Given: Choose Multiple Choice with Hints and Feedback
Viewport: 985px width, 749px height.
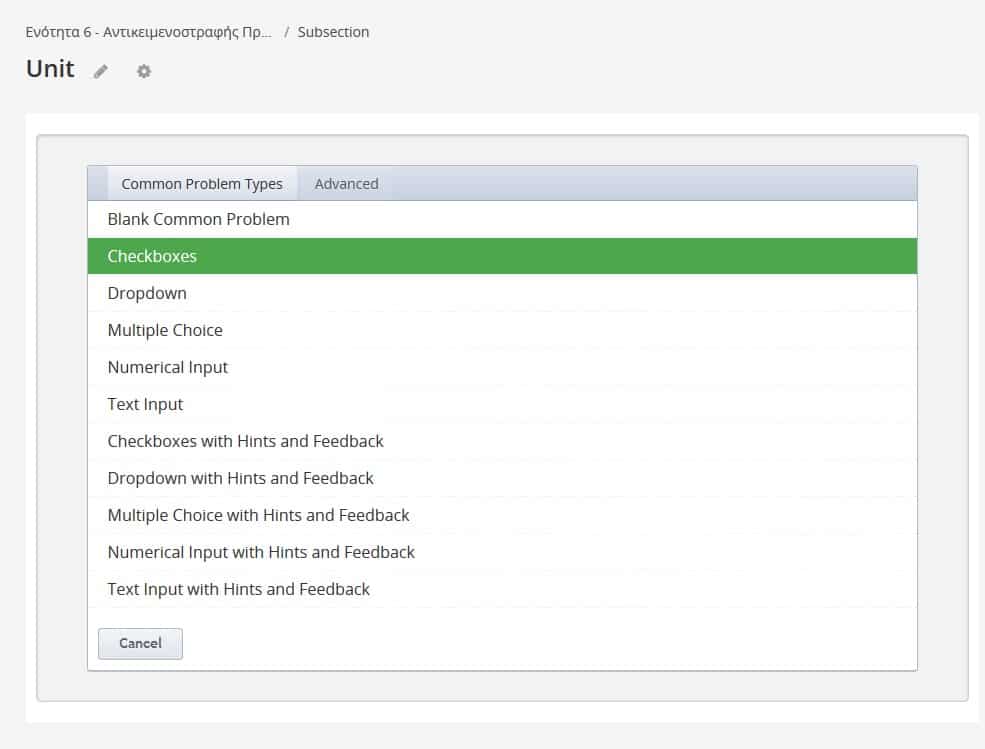Looking at the screenshot, I should point(502,516).
